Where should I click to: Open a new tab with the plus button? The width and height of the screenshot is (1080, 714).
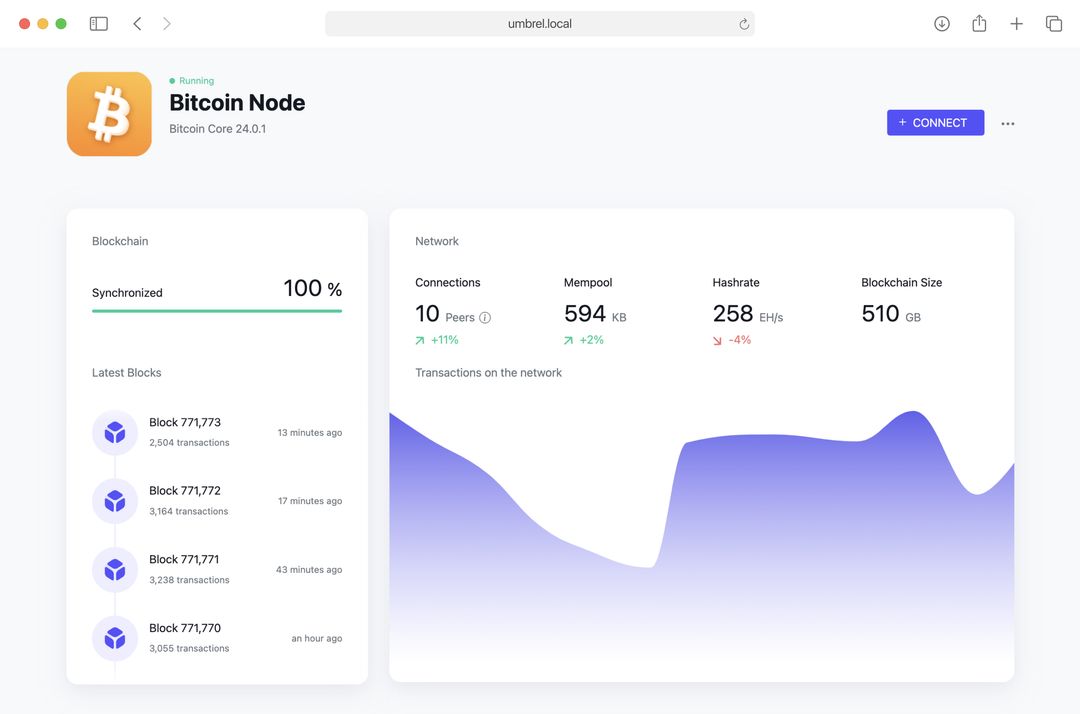(1016, 22)
